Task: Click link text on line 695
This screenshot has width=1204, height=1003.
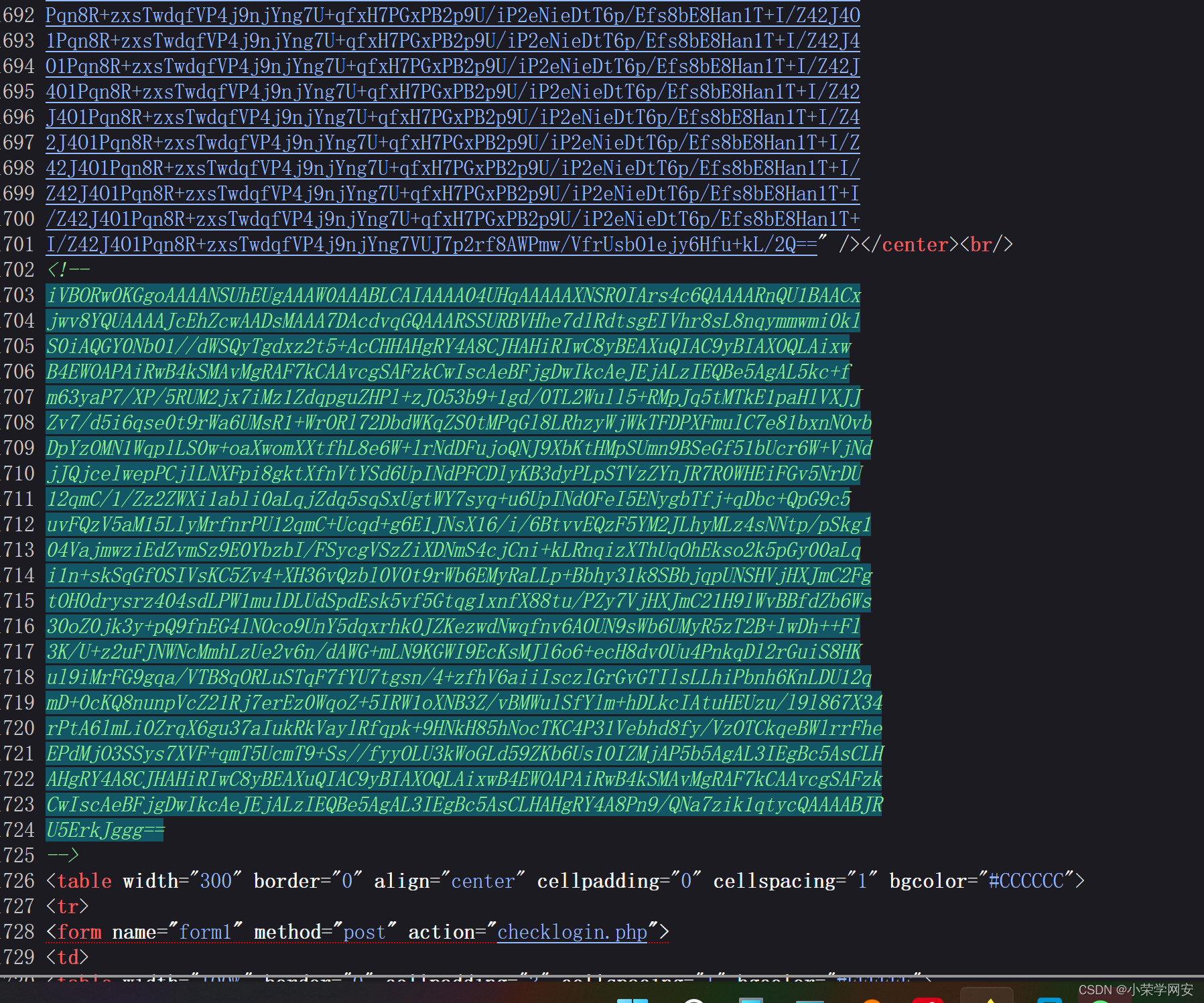Action: [453, 91]
